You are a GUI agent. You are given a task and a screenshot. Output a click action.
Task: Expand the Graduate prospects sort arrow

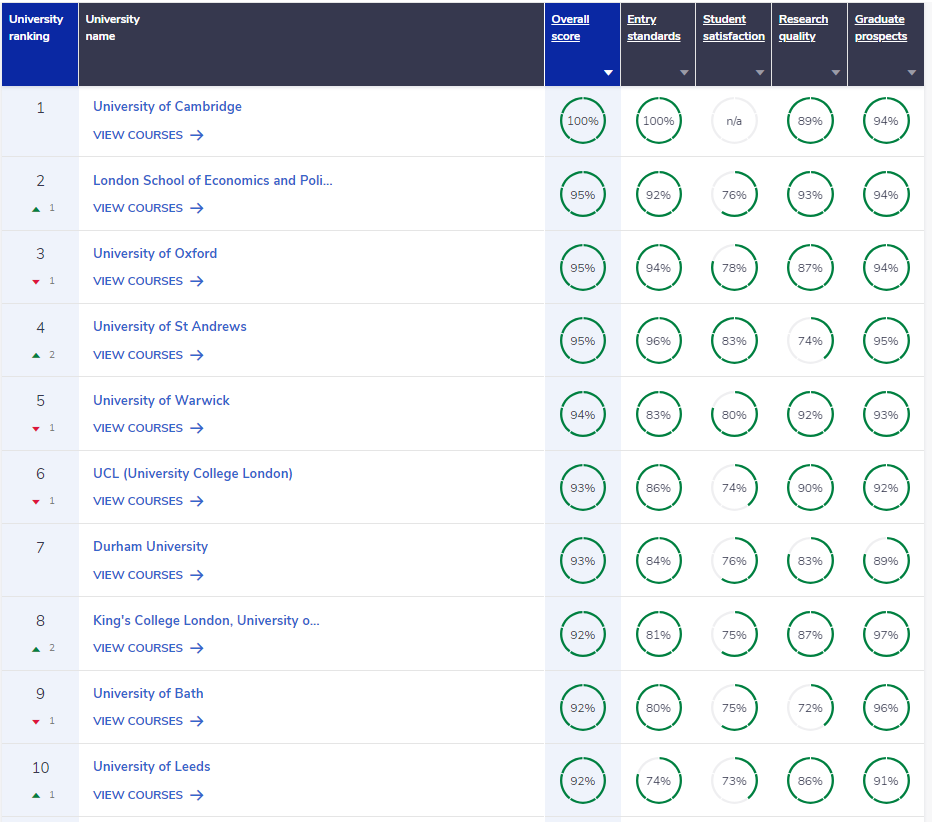(911, 73)
